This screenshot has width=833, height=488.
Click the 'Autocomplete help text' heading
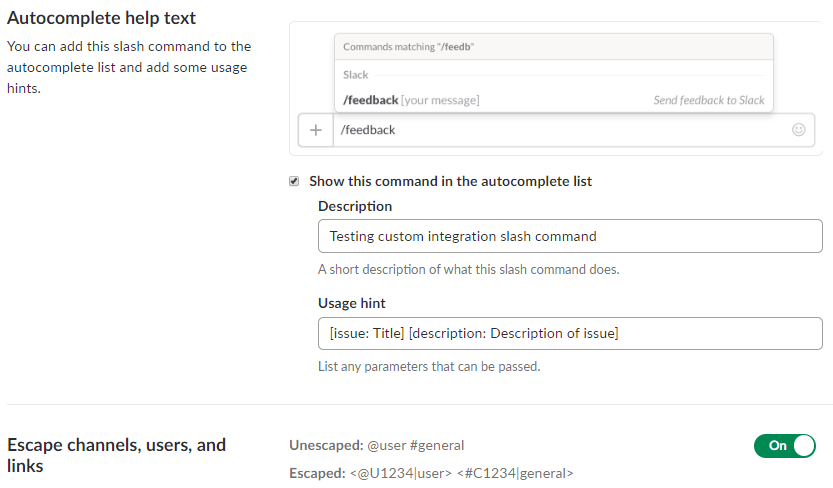pyautogui.click(x=101, y=18)
